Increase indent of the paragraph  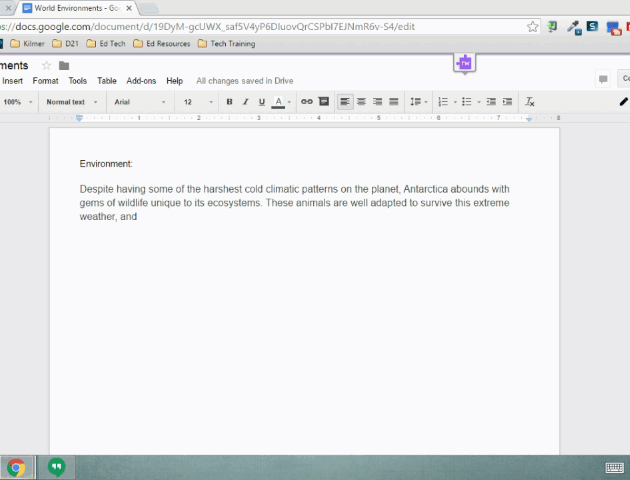(x=507, y=102)
